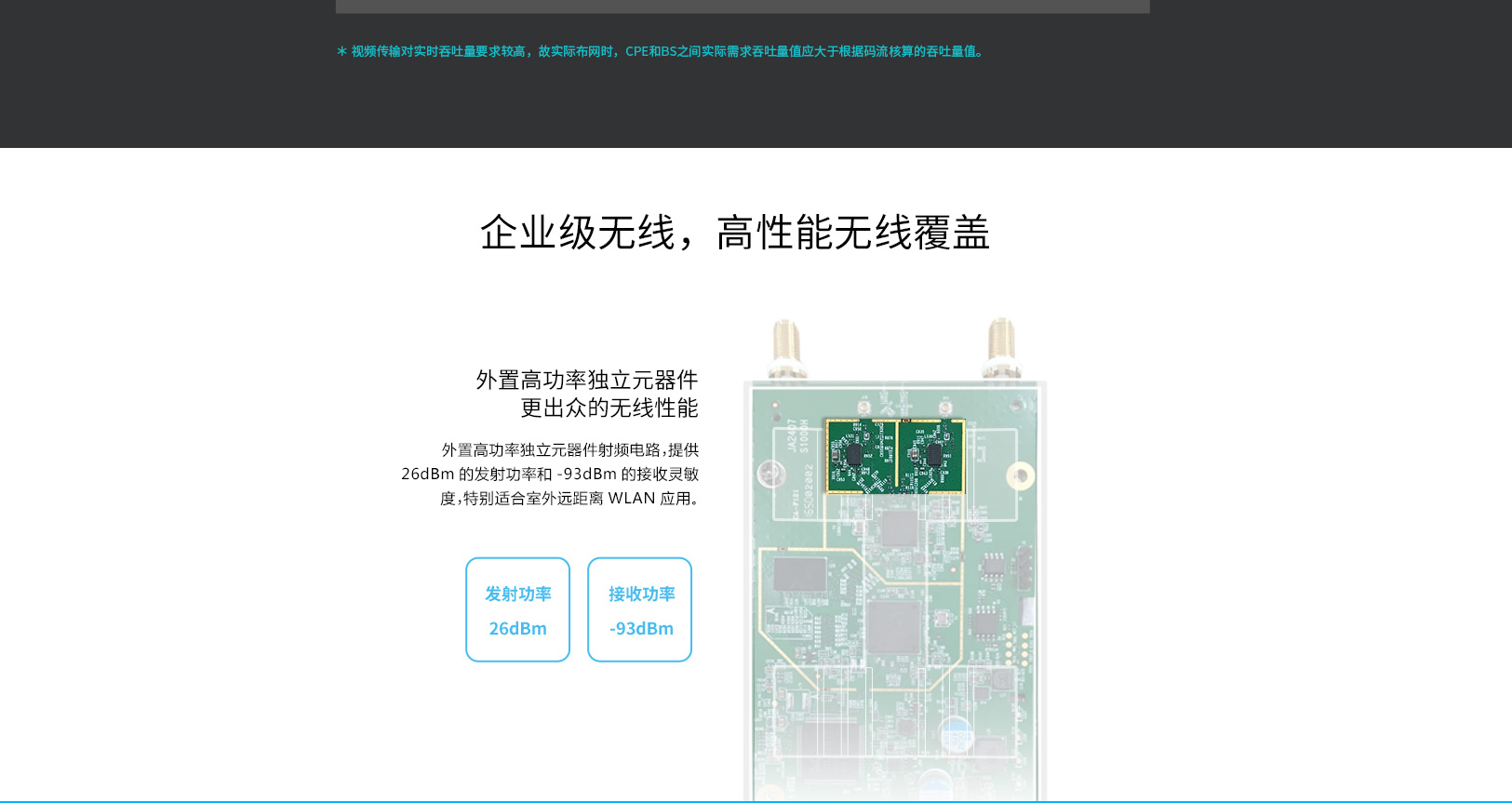
Task: Select the subtitle 外置高功率独立元器件
Action: (x=587, y=380)
